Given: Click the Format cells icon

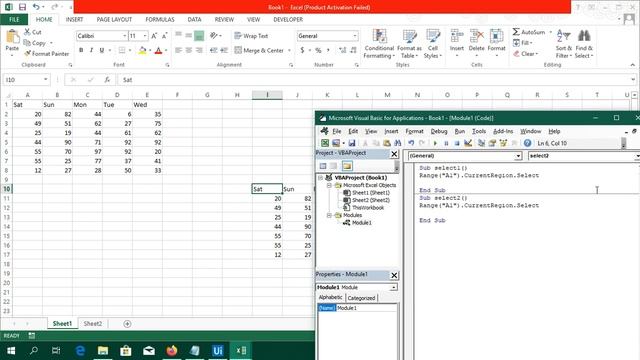Looking at the screenshot, I should pos(496,37).
